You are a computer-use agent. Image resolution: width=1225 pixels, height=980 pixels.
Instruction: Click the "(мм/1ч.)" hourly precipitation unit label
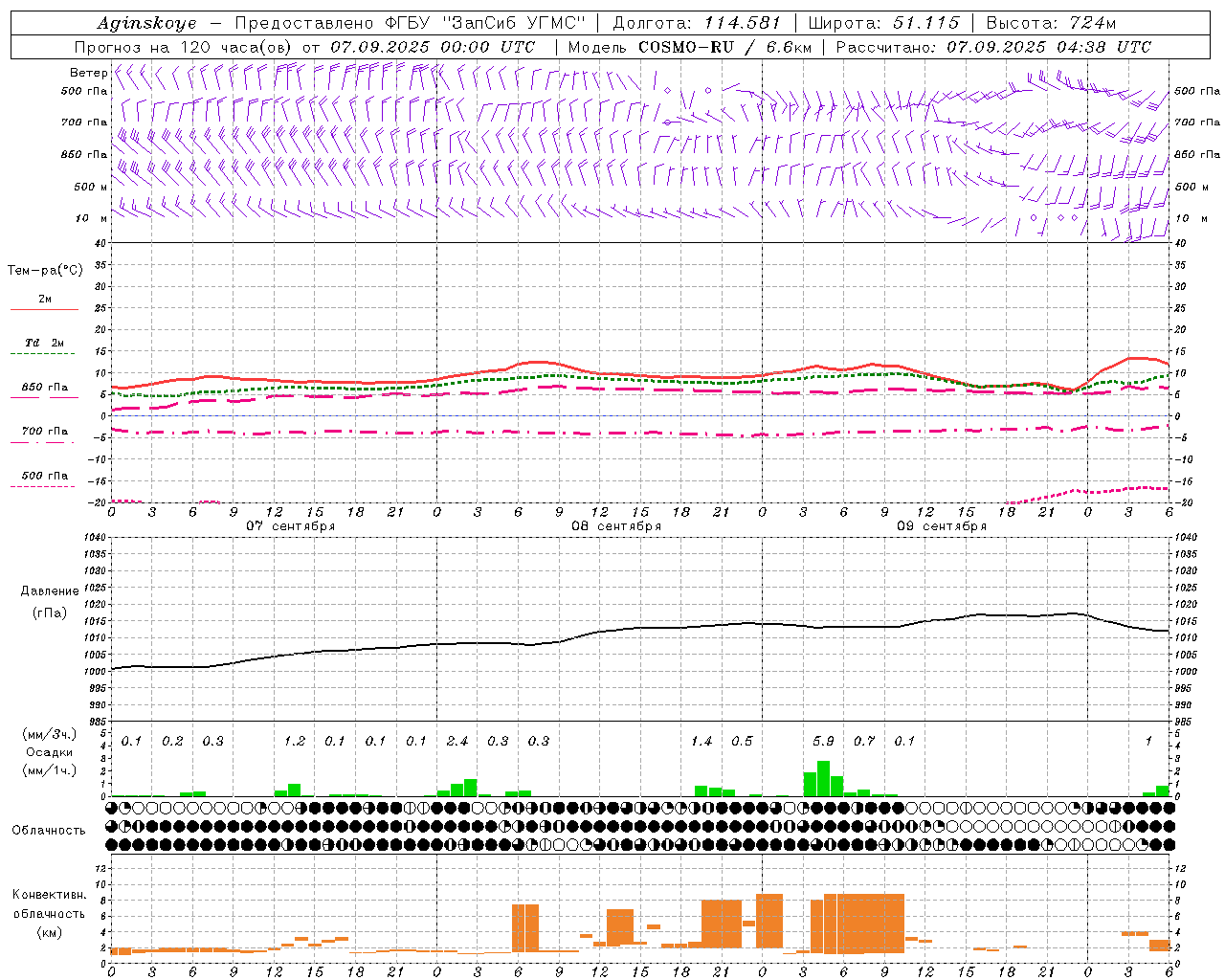coord(50,770)
